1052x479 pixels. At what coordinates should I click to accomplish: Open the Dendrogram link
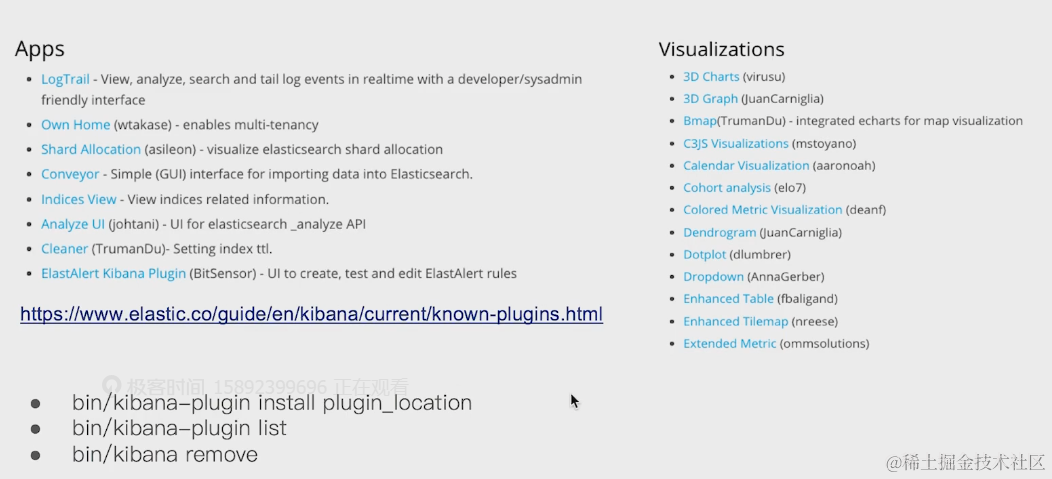[x=719, y=233]
